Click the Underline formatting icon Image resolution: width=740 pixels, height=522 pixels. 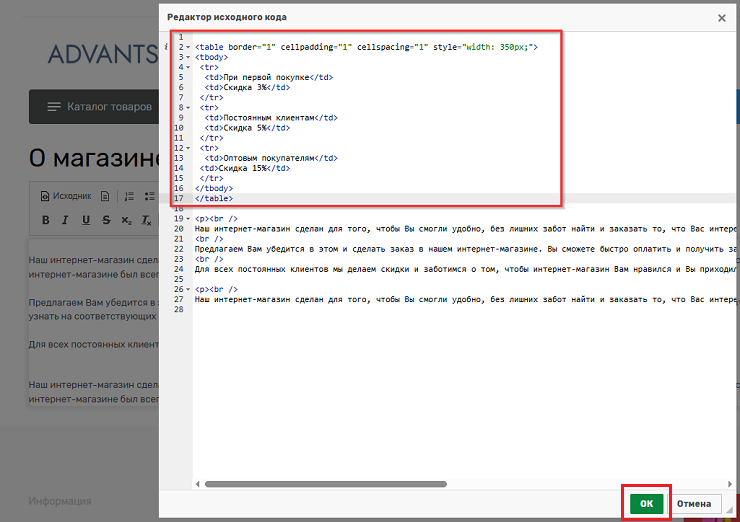(85, 220)
